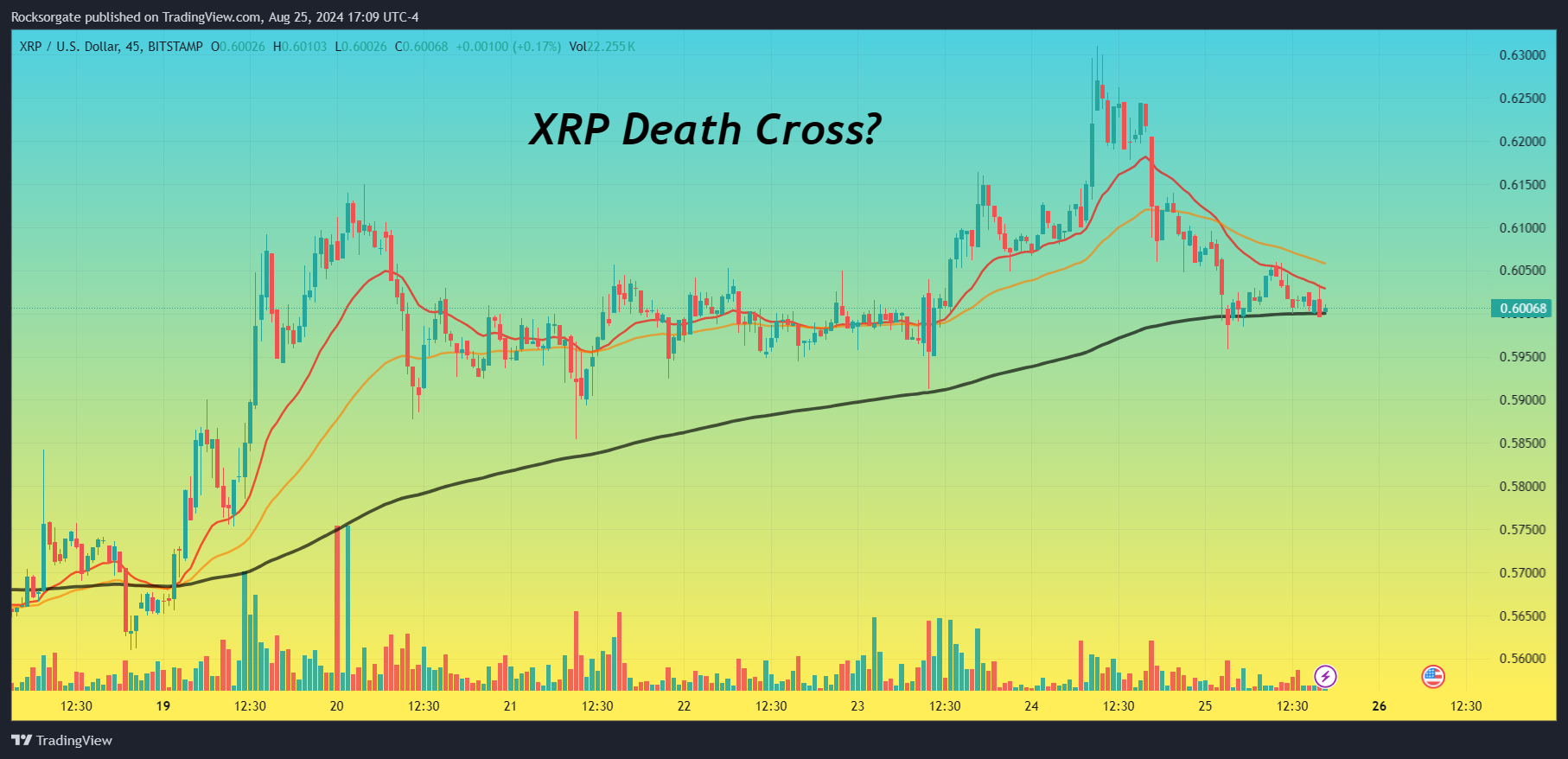
Task: Click the 0.56500 price axis label
Action: coord(1522,616)
